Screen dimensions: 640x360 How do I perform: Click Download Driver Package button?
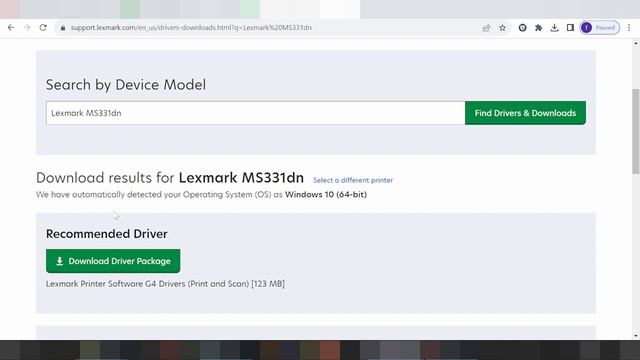(x=113, y=261)
